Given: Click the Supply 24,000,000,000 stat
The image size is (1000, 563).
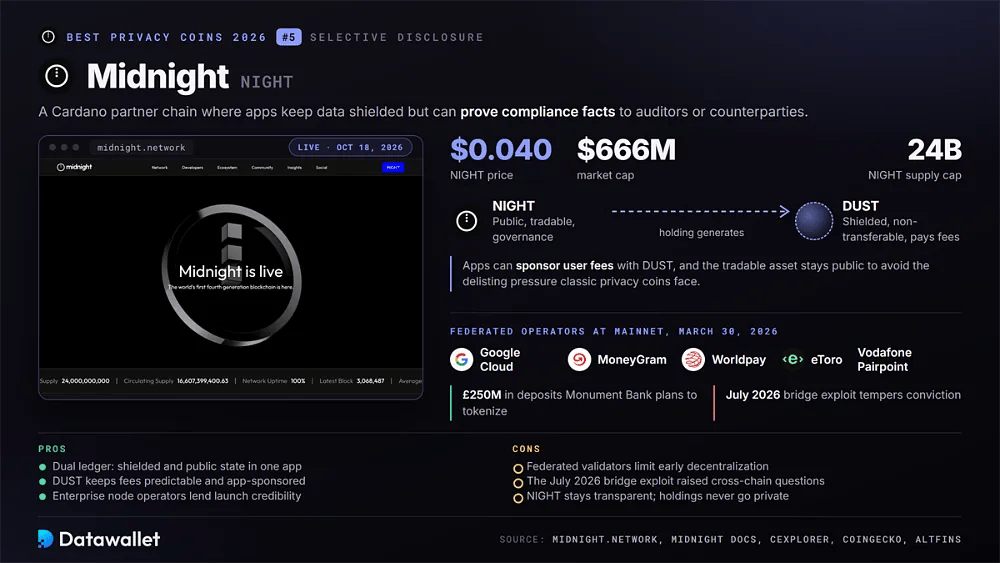Looking at the screenshot, I should point(75,381).
